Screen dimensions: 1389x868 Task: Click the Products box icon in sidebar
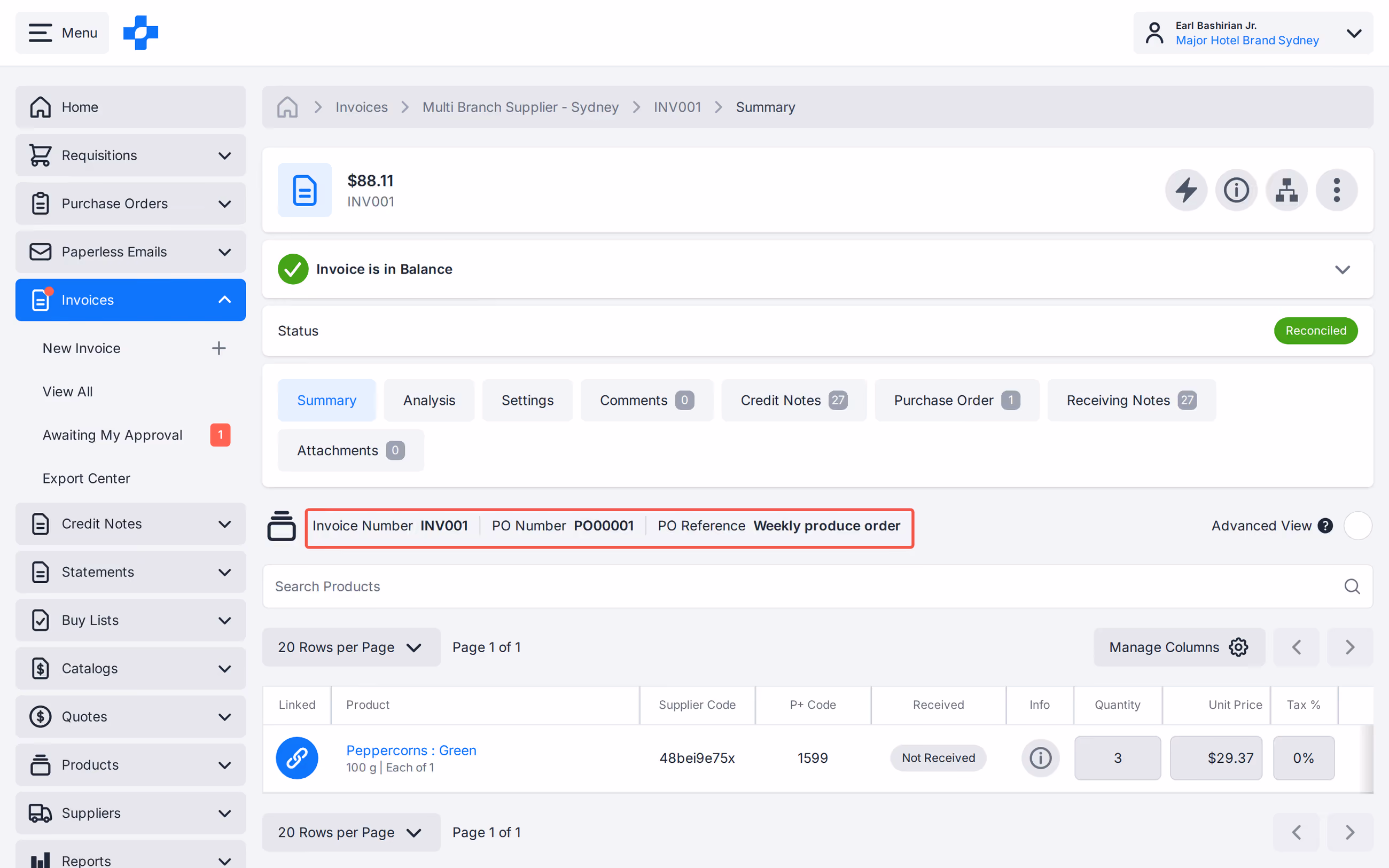(40, 765)
